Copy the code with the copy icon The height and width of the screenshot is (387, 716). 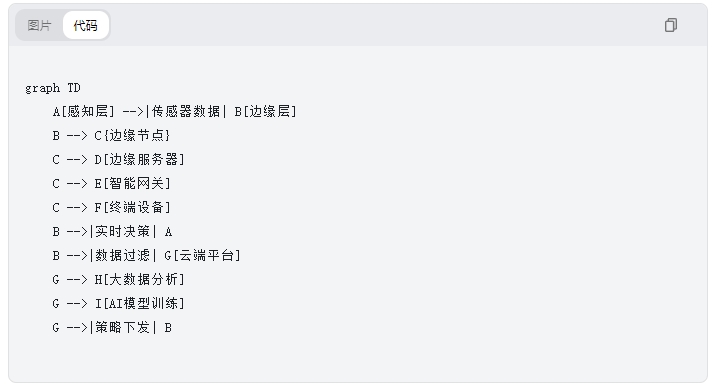670,25
